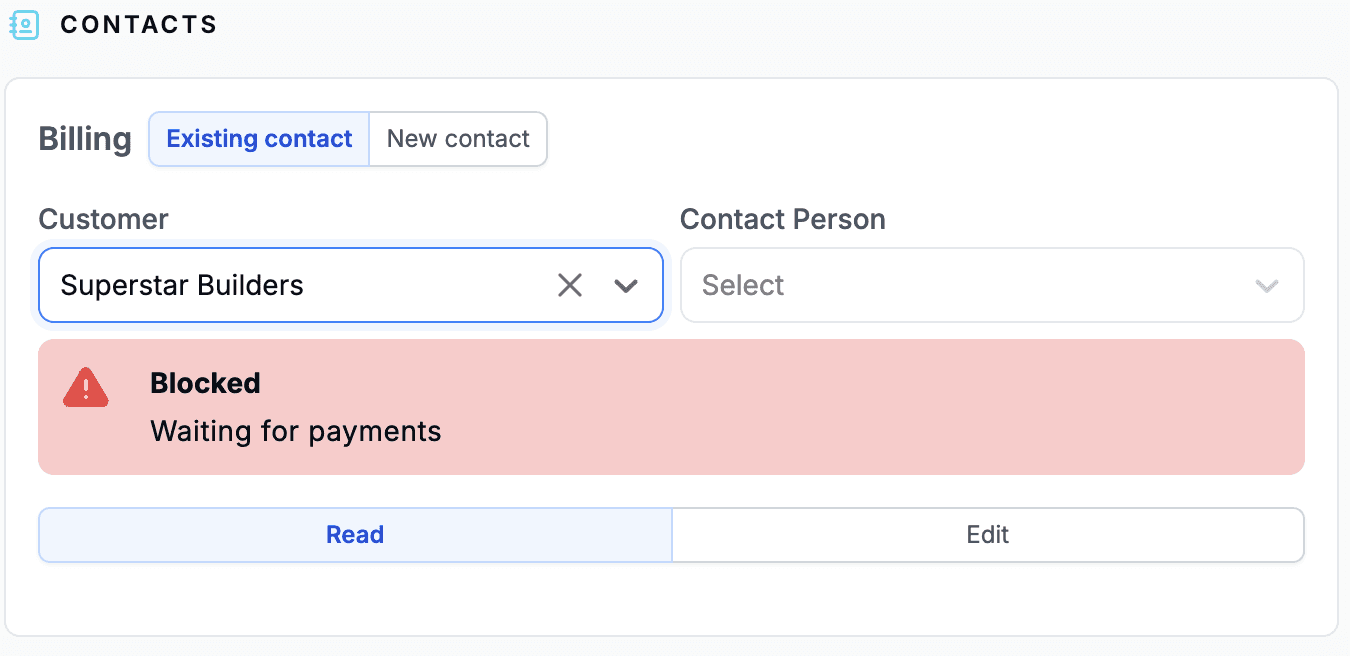Click the CONTACTS section heading
This screenshot has width=1350, height=656.
click(x=139, y=25)
